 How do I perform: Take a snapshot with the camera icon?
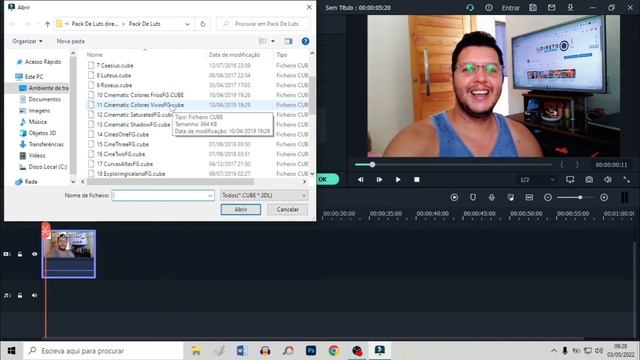click(589, 180)
